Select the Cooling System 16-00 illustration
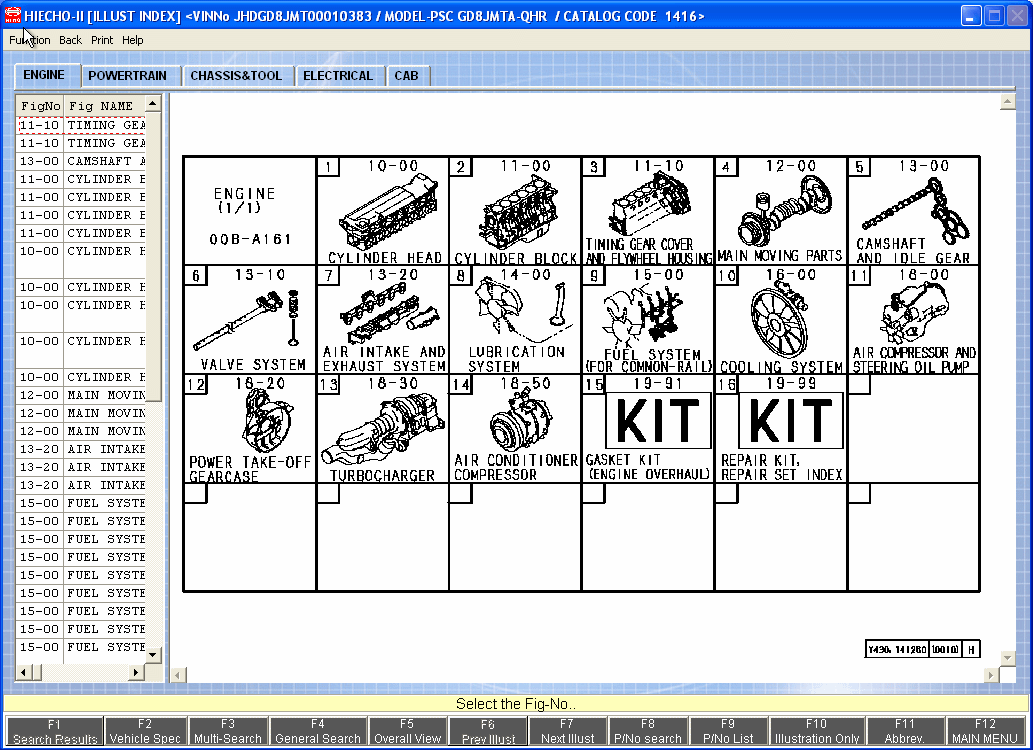The width and height of the screenshot is (1033, 750). [x=780, y=320]
